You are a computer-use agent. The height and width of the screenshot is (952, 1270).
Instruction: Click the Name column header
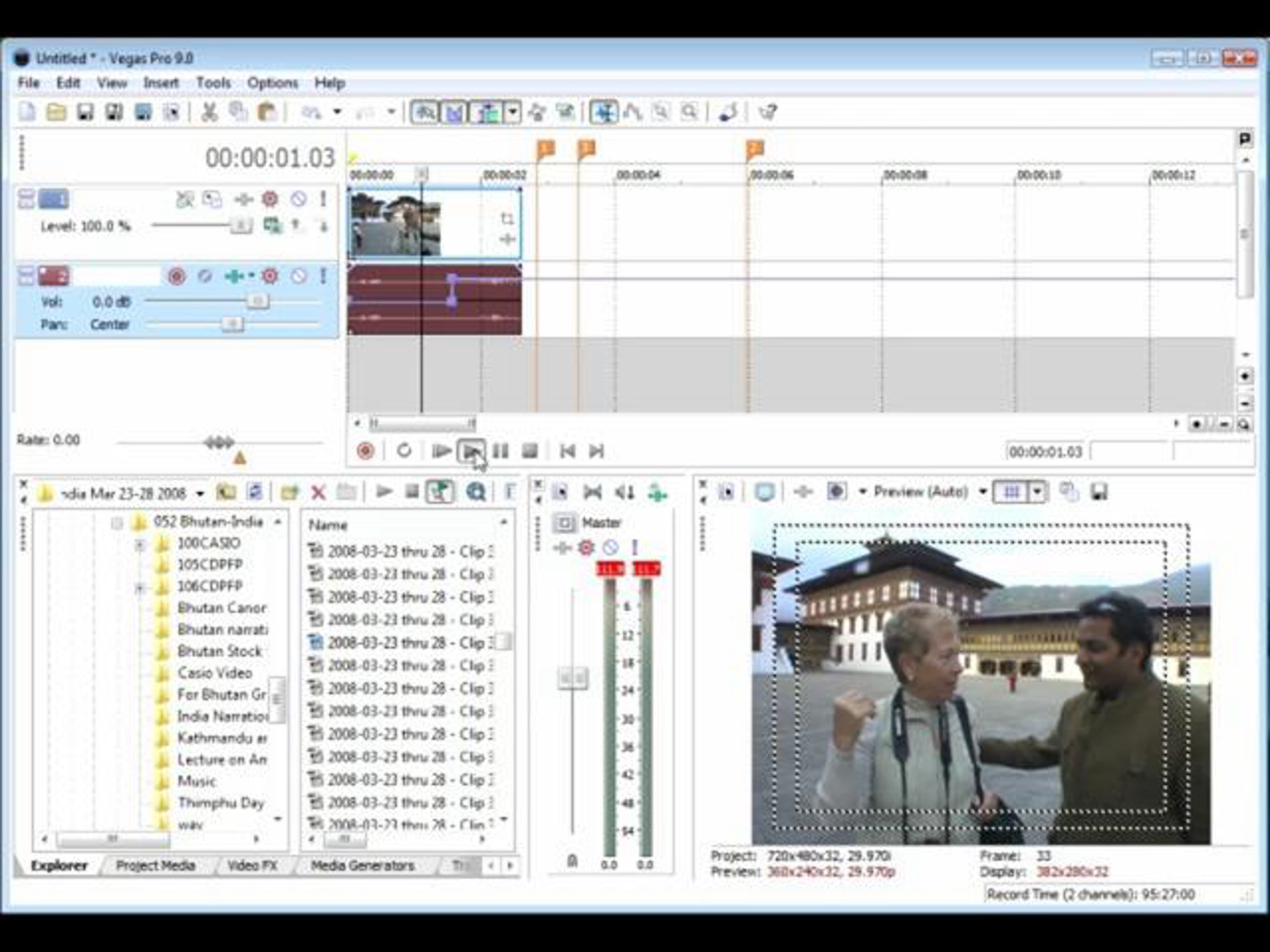329,525
